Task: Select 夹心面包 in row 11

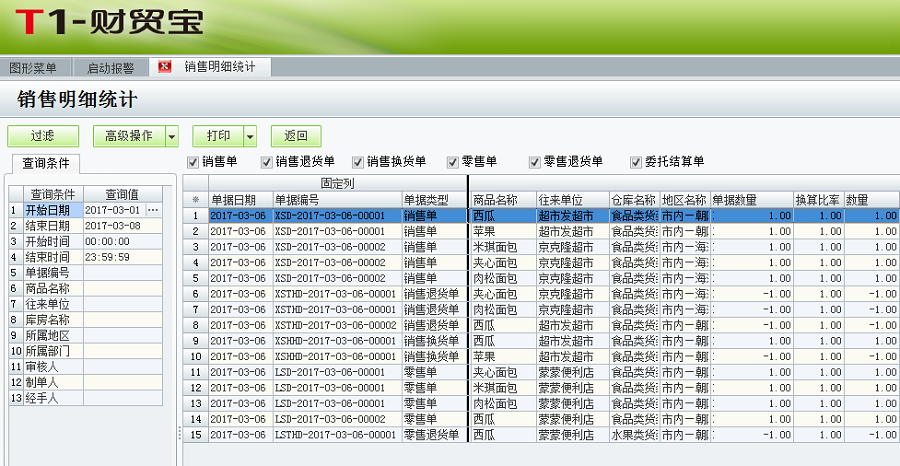Action: [x=503, y=372]
